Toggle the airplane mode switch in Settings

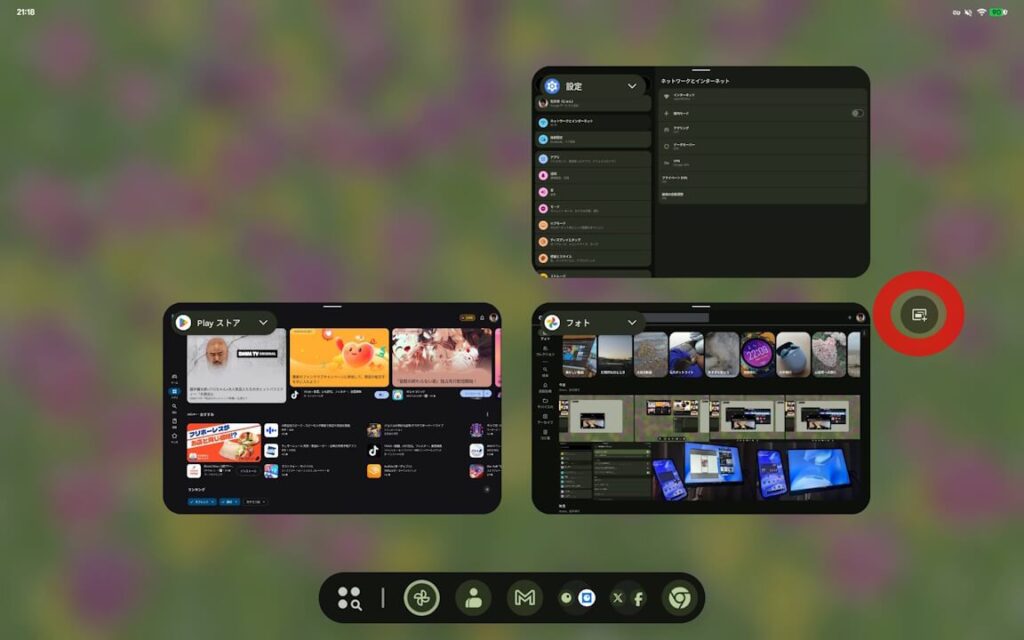coord(857,113)
